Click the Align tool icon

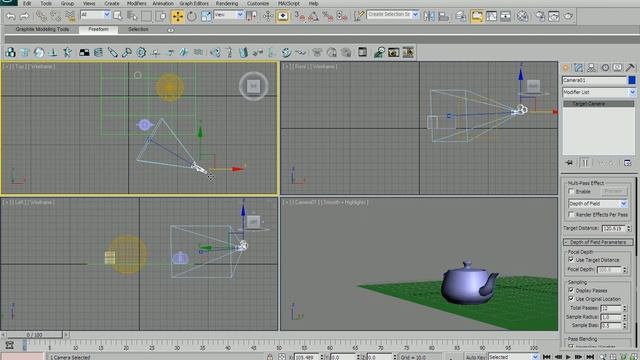444,16
